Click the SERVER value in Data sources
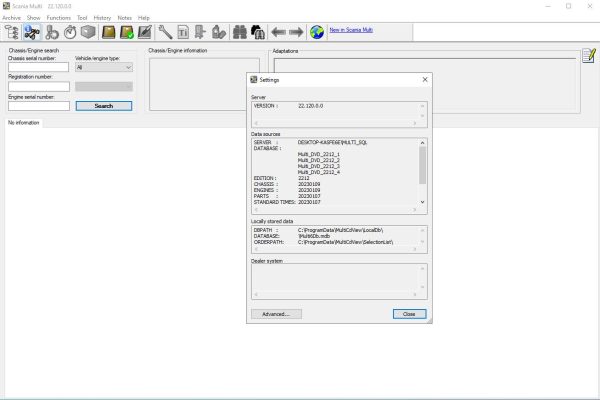This screenshot has width=600, height=400. 332,142
